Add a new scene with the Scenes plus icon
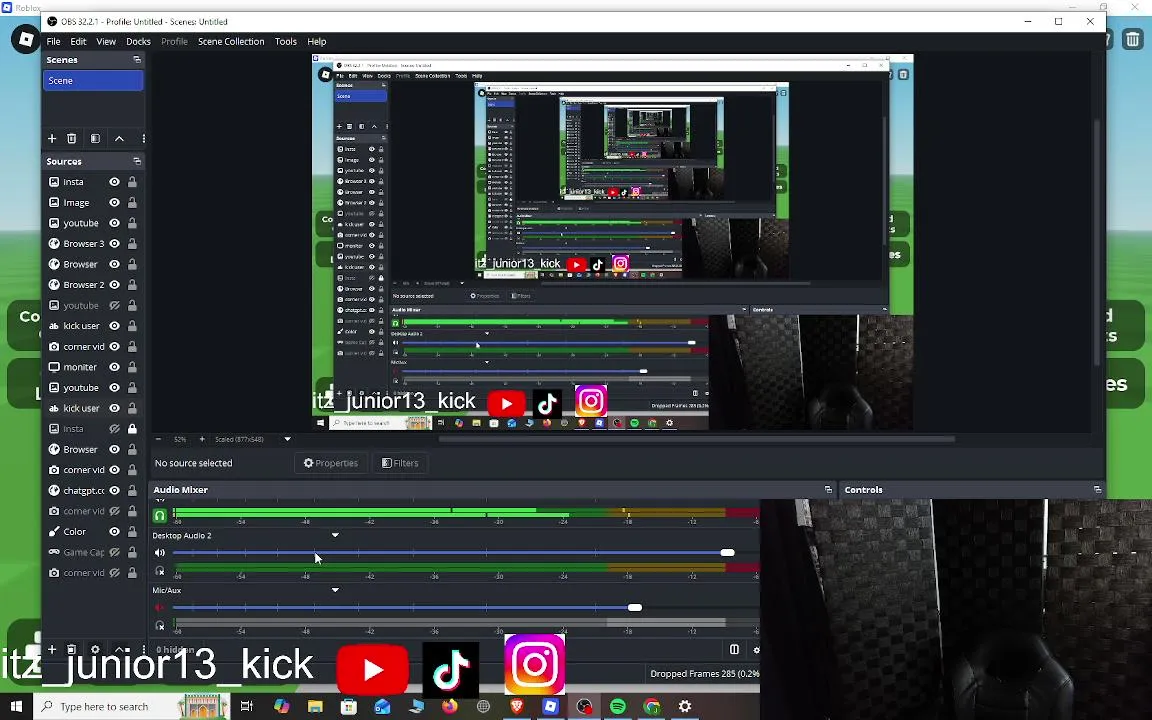This screenshot has width=1152, height=720. tap(51, 138)
